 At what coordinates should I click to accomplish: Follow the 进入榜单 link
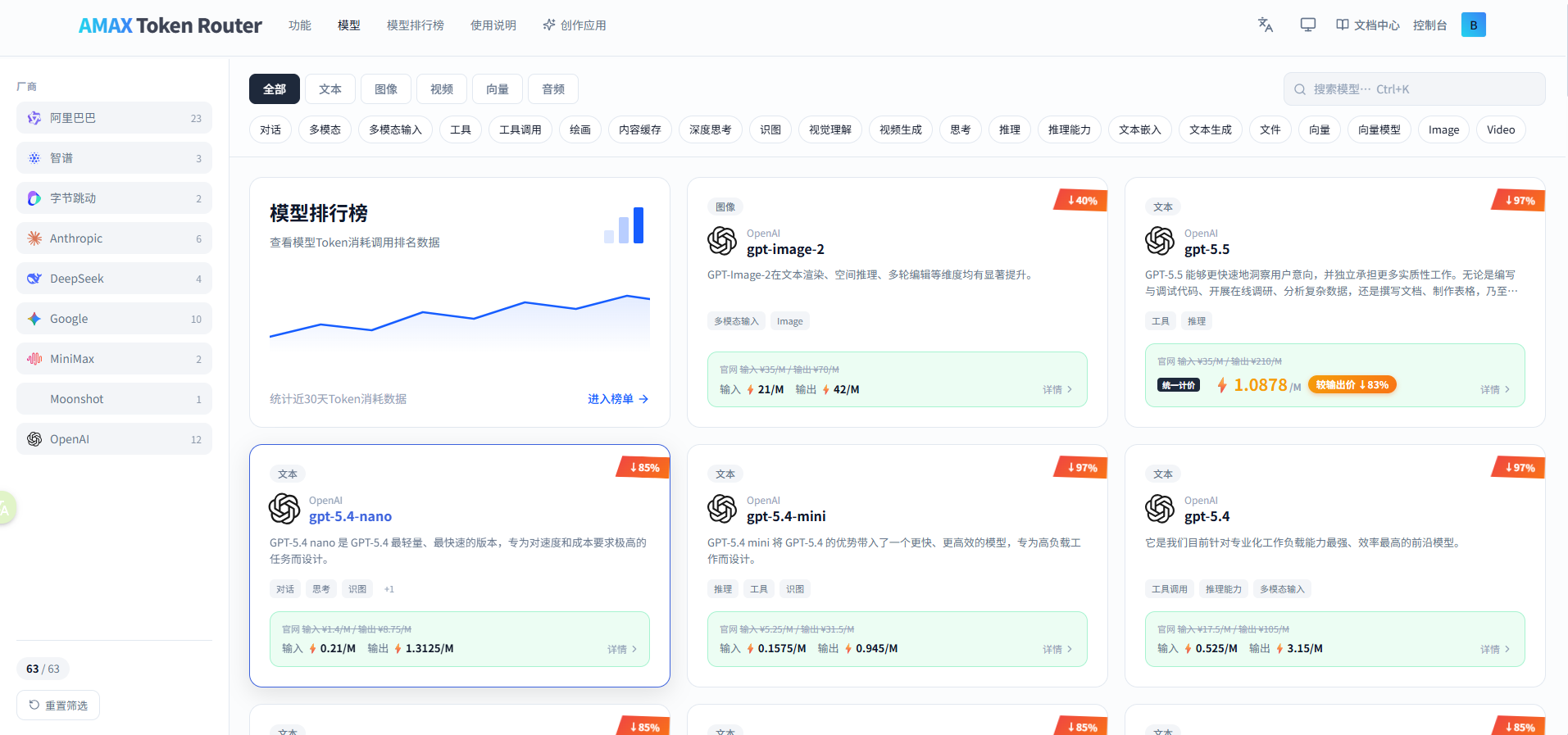[618, 399]
